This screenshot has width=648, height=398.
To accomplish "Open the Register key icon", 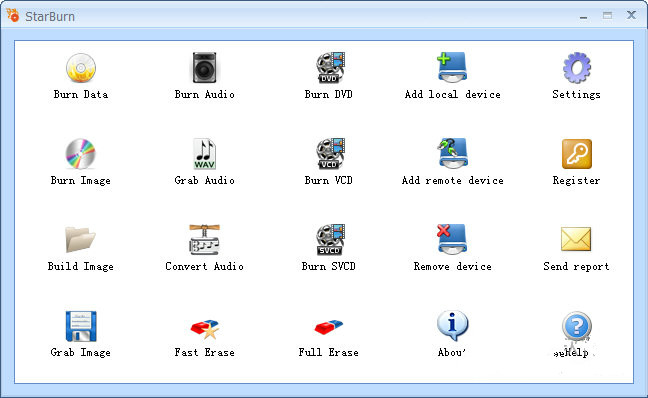I will tap(577, 154).
